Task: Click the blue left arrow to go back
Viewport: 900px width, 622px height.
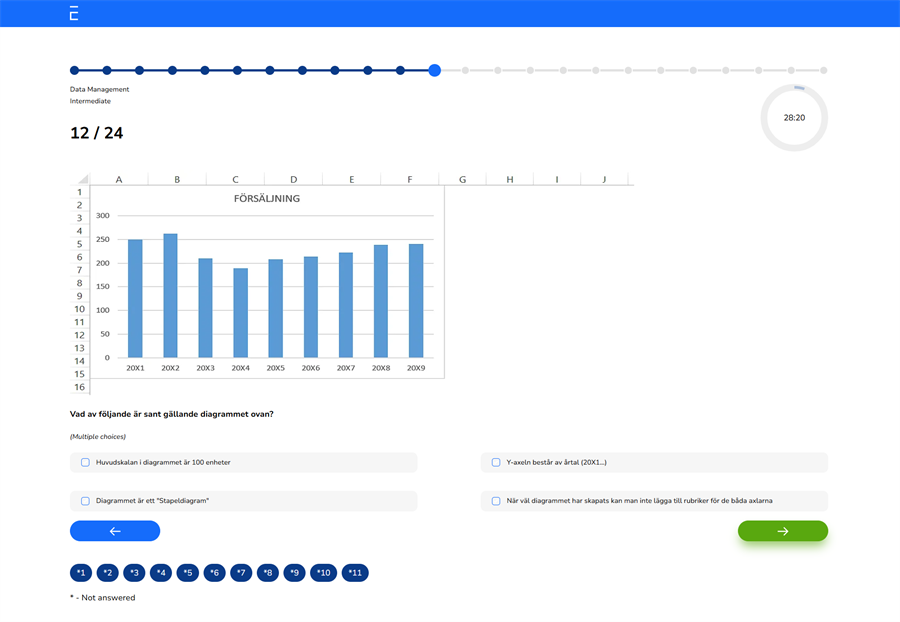Action: [115, 531]
